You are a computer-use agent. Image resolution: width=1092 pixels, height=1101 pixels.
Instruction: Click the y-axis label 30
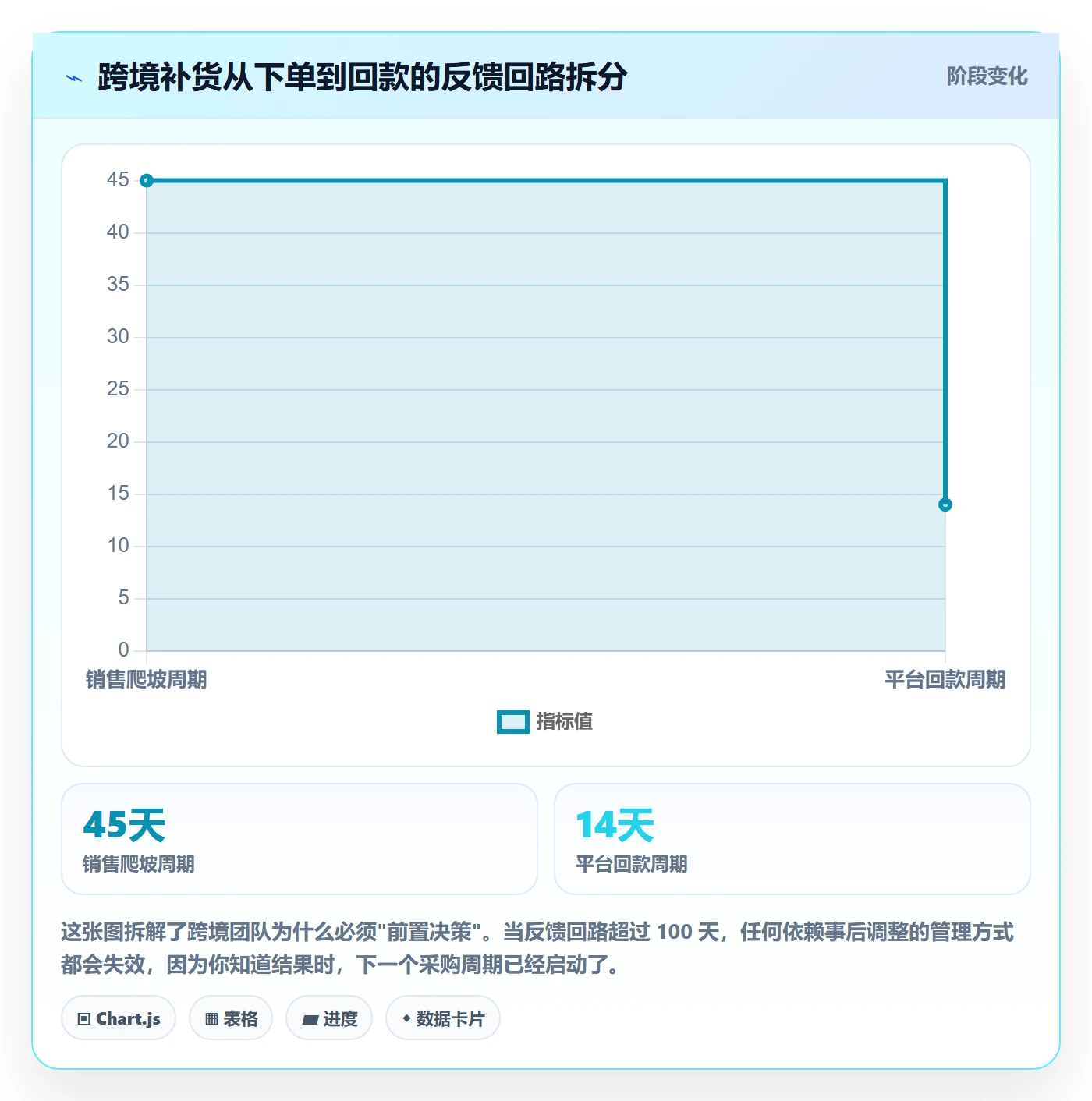[118, 337]
